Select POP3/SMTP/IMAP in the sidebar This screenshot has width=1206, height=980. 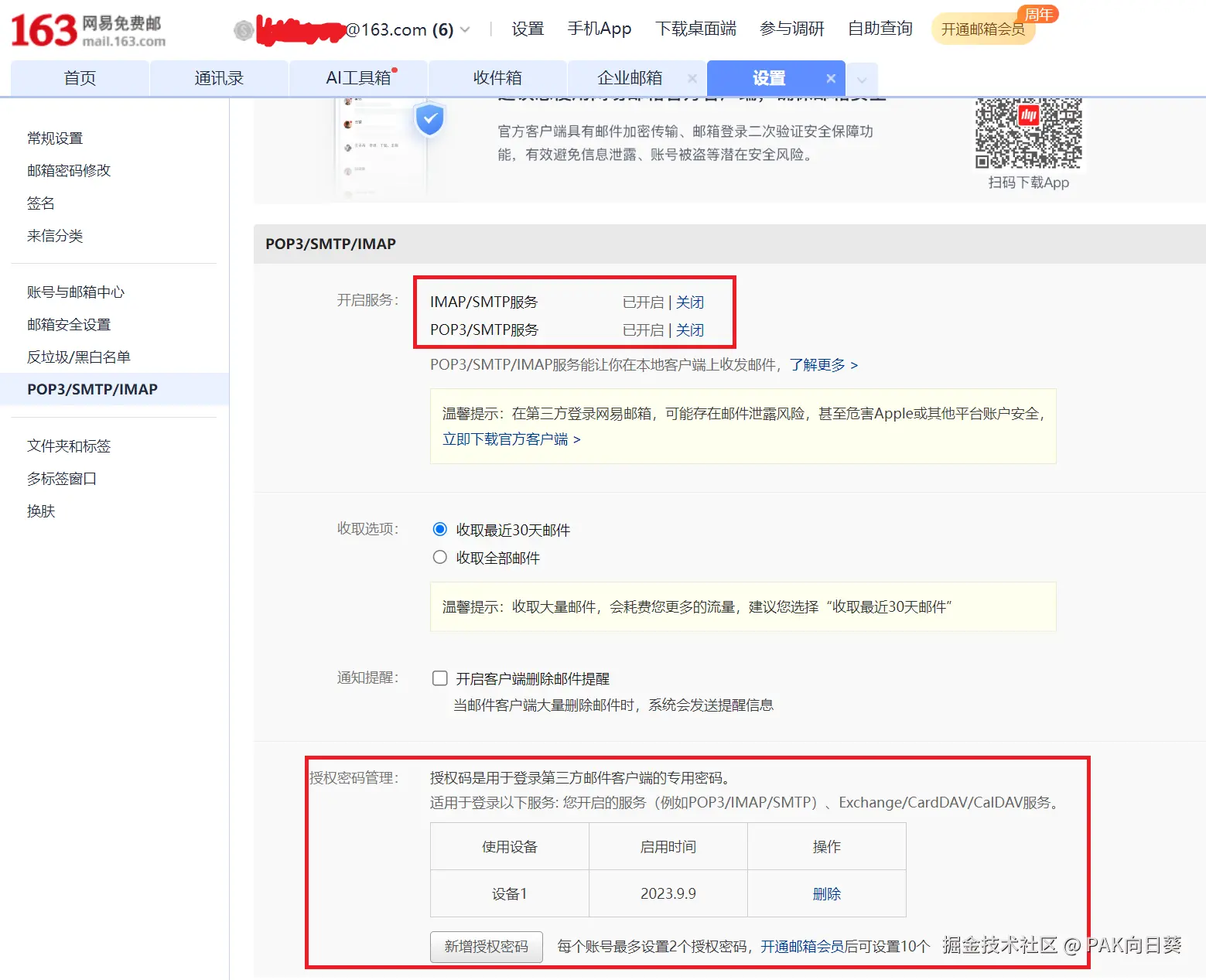pyautogui.click(x=114, y=389)
